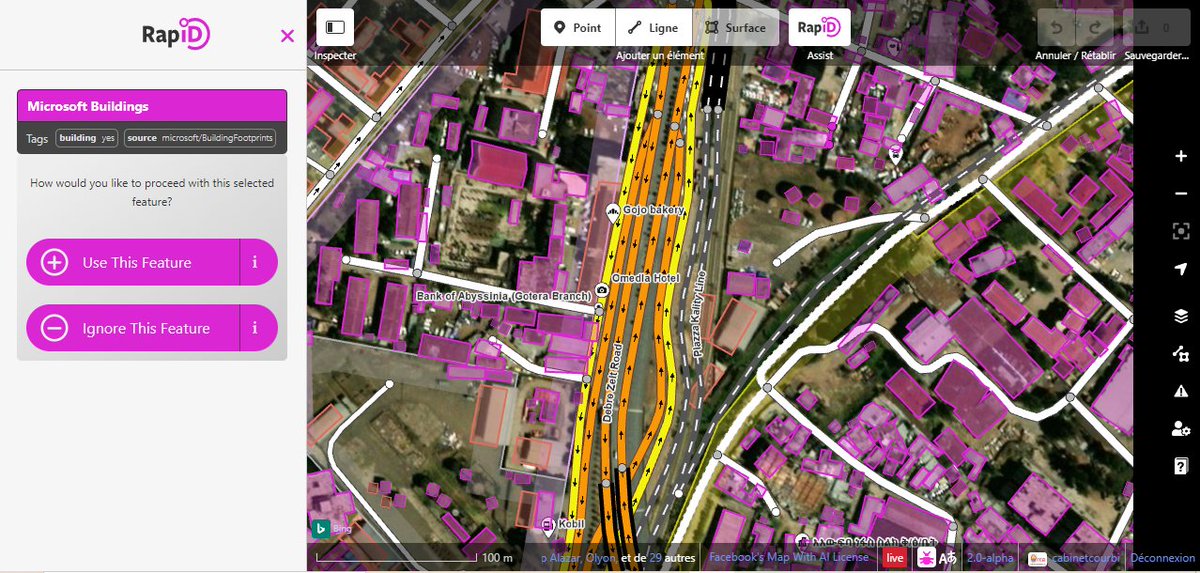The height and width of the screenshot is (573, 1200).
Task: Open the map data icon
Action: [1181, 353]
